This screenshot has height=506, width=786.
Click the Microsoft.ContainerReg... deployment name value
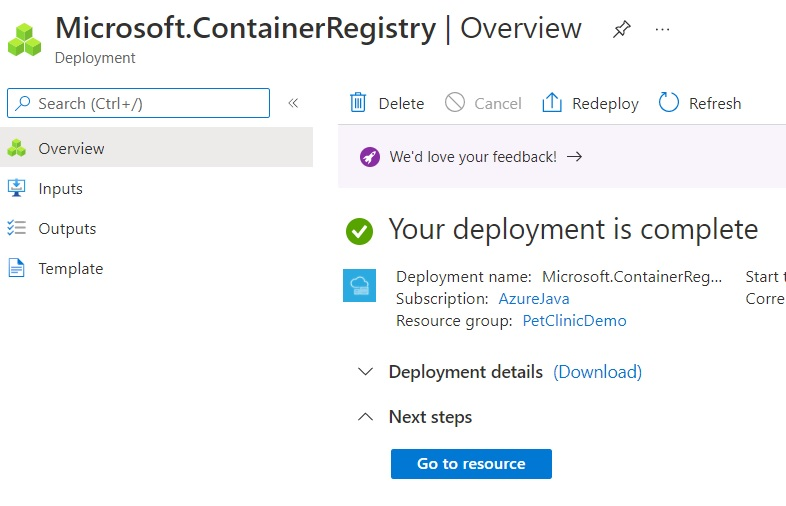tap(632, 277)
